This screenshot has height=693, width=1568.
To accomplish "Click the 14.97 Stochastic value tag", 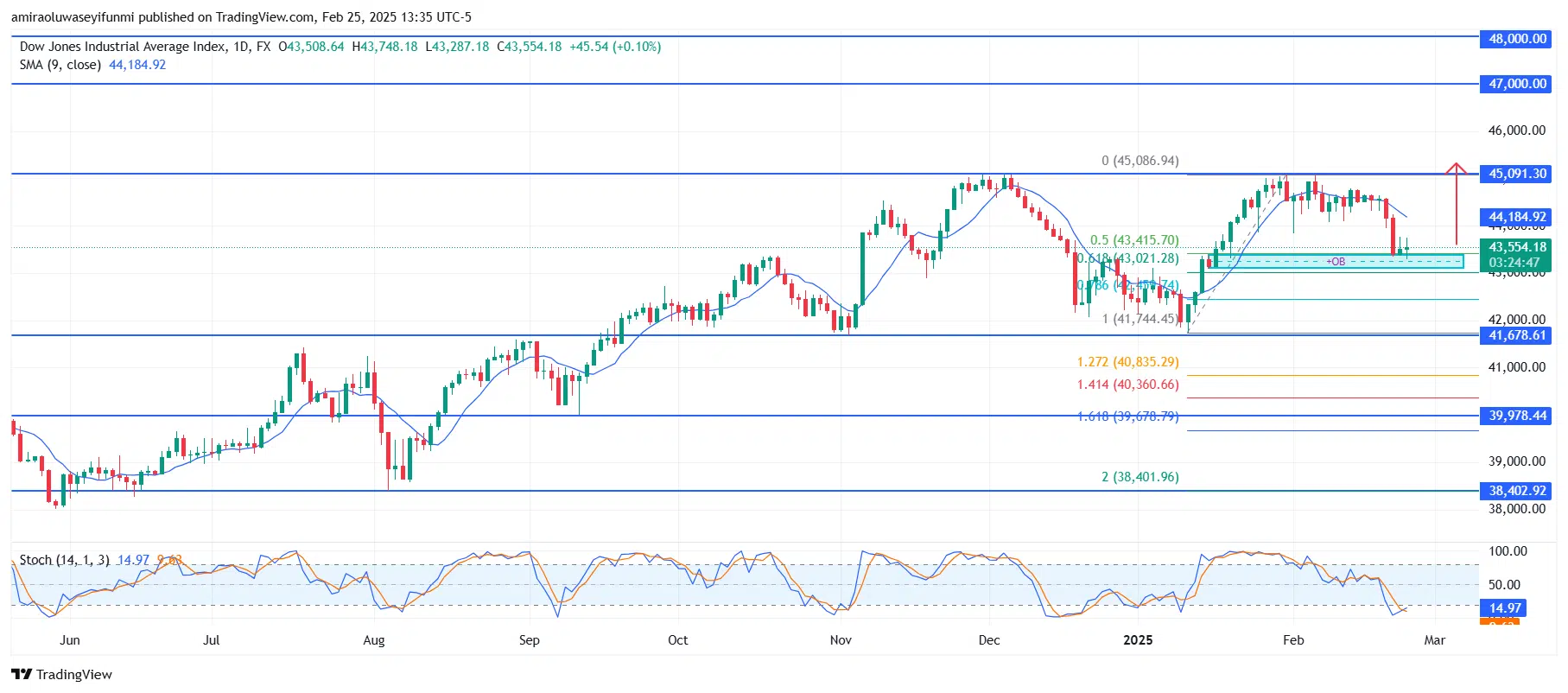I will click(x=1504, y=608).
